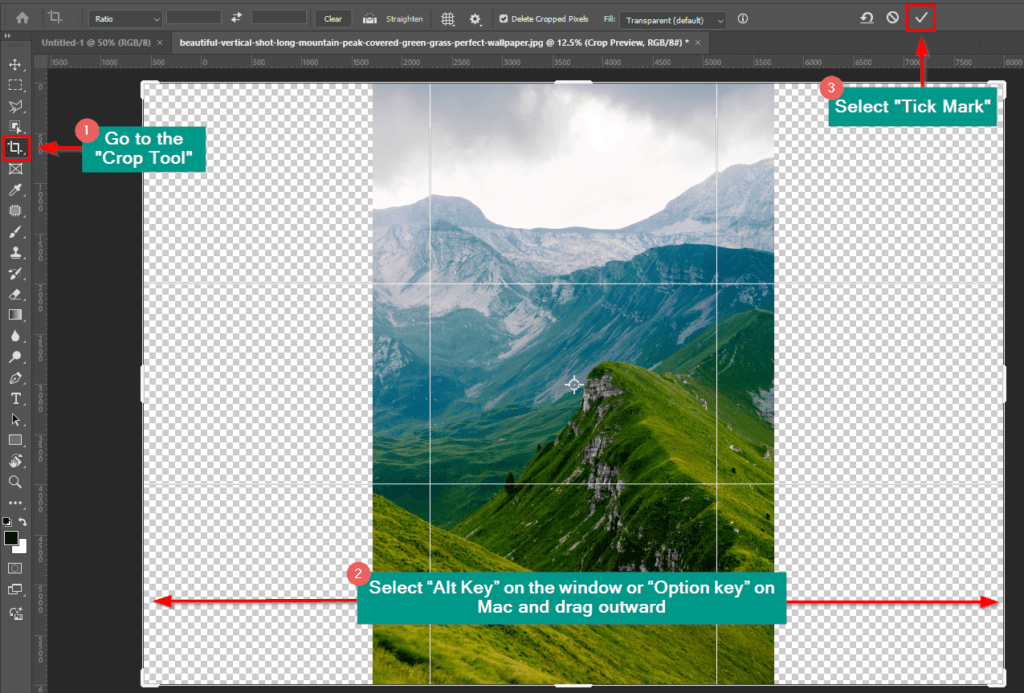Confirm the crop with the tick mark

[919, 17]
